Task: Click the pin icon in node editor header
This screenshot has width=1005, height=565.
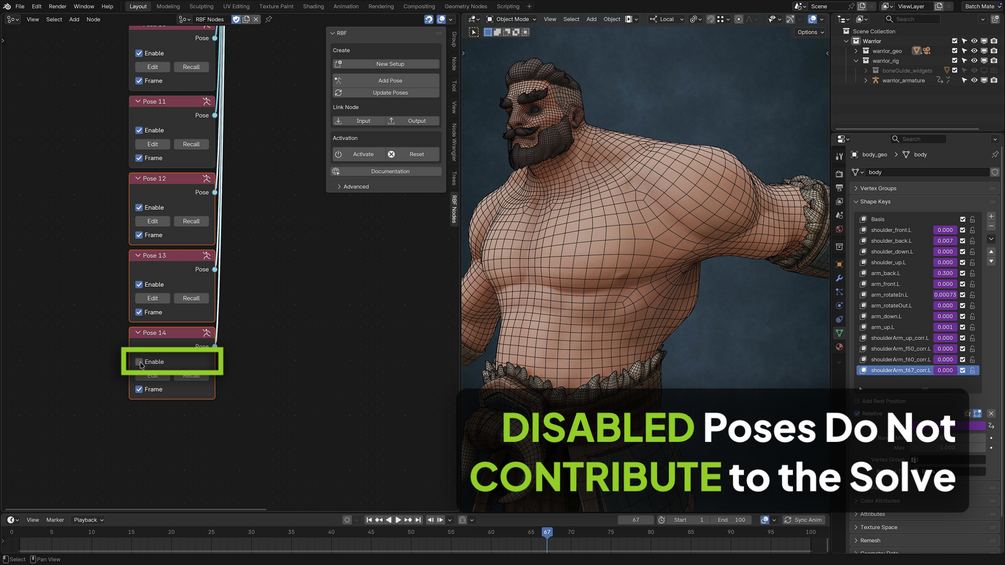Action: (x=269, y=19)
